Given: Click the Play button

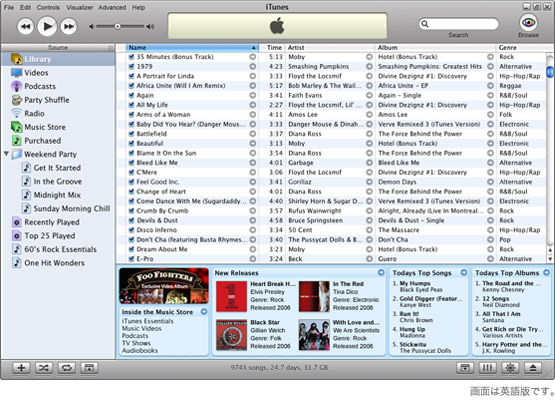Looking at the screenshot, I should tap(47, 26).
